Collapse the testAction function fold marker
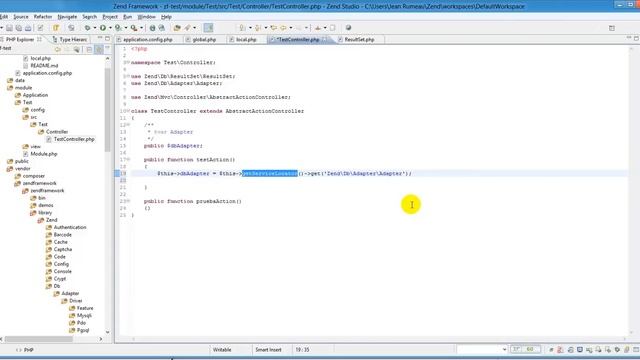This screenshot has height=360, width=640. tap(128, 160)
